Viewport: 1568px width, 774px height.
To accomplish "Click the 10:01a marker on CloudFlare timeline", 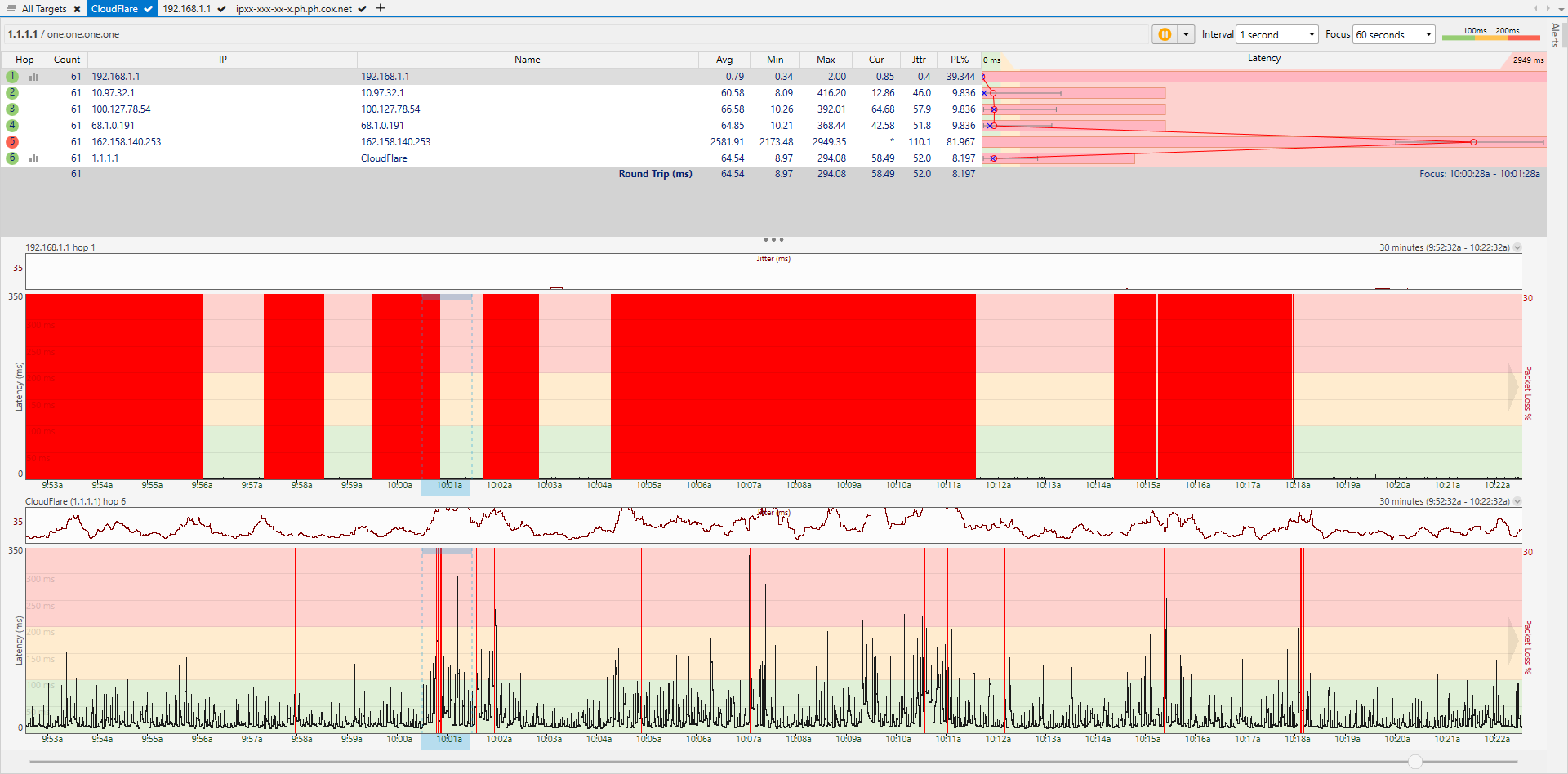I will 448,740.
